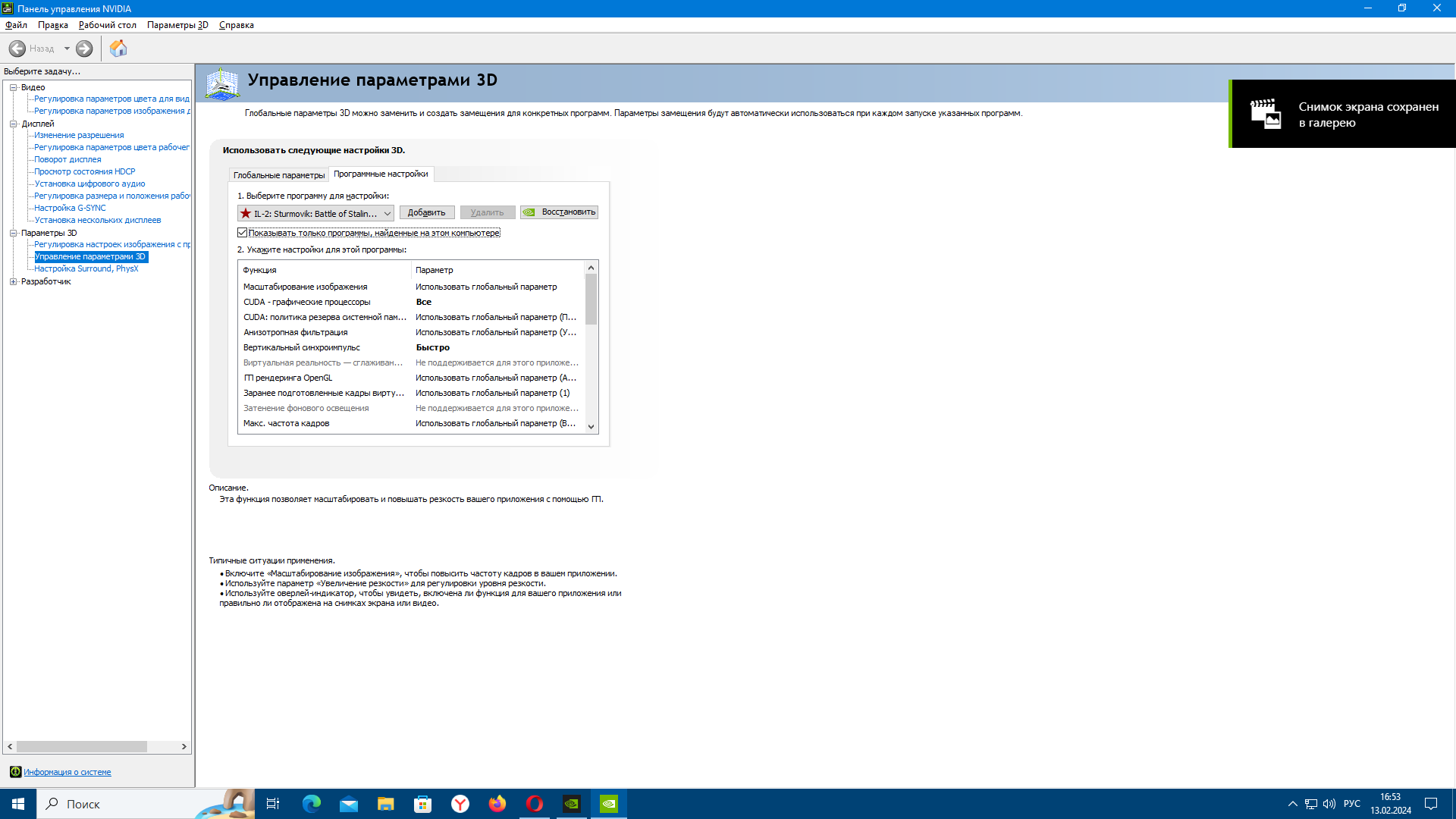Click the Home icon in toolbar
1456x819 pixels.
coord(118,49)
